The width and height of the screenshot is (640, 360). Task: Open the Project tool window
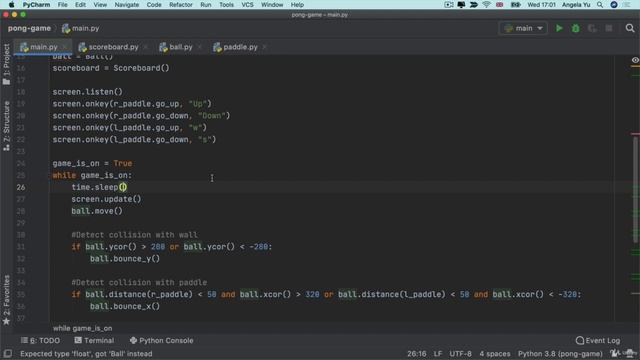6,64
